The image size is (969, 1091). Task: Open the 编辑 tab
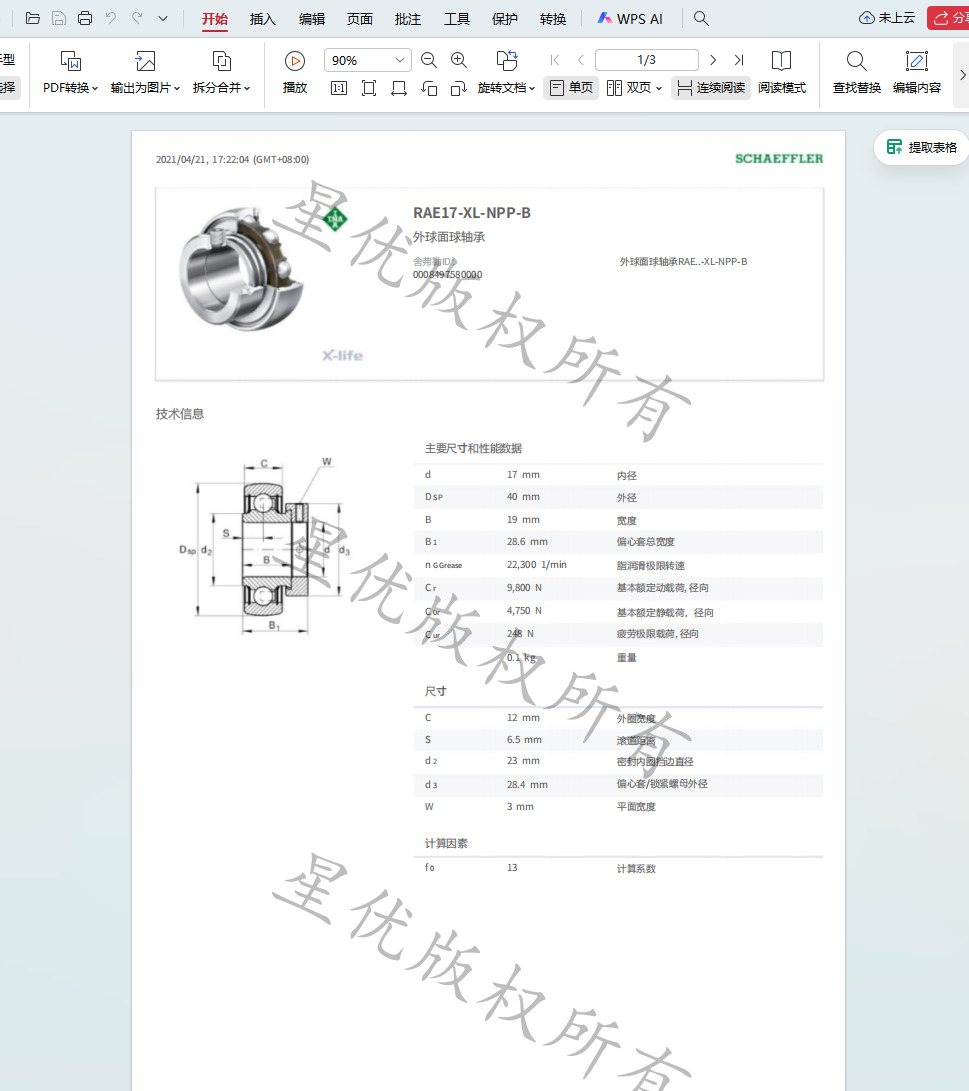click(311, 19)
